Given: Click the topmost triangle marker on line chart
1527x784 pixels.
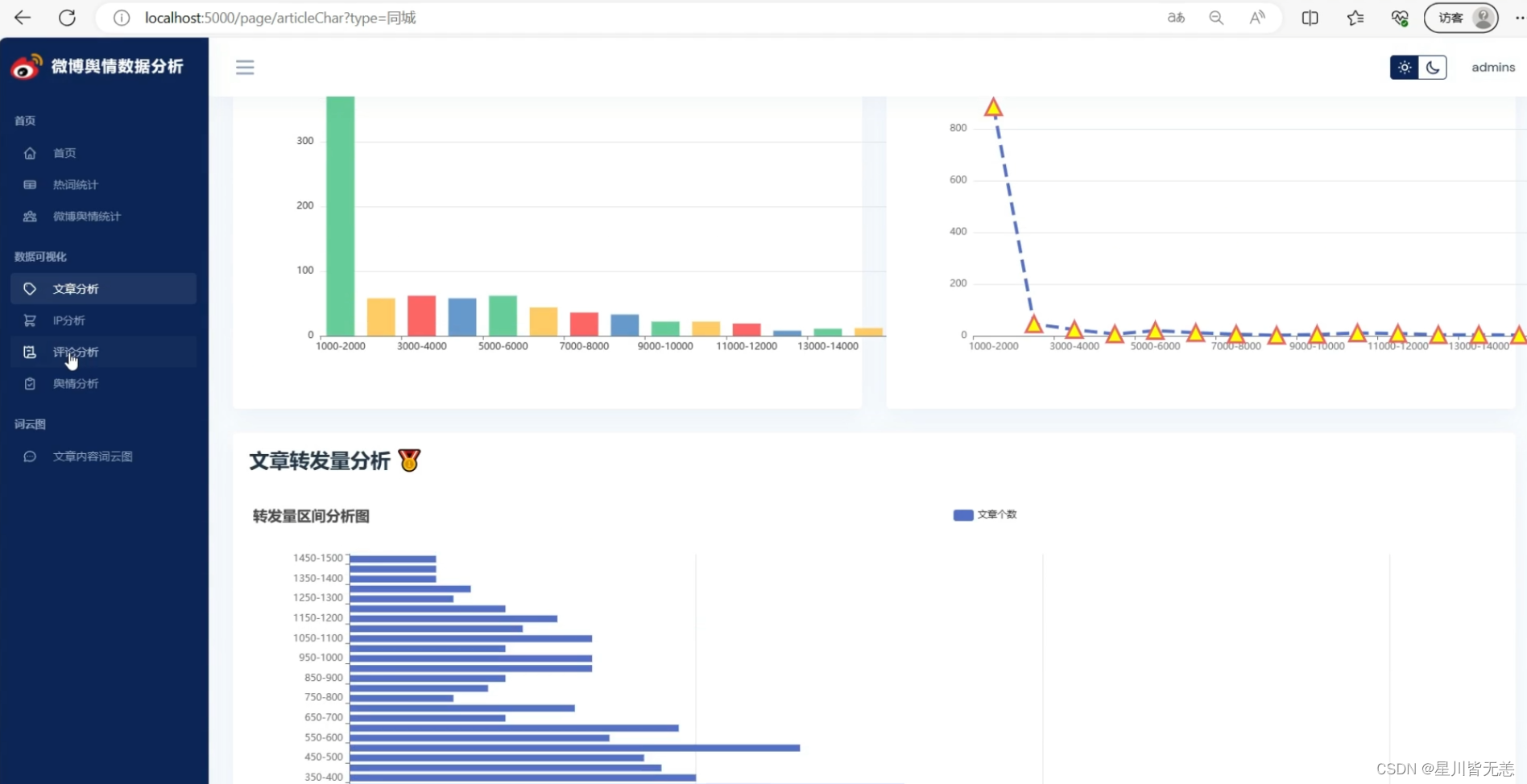Looking at the screenshot, I should click(x=993, y=107).
